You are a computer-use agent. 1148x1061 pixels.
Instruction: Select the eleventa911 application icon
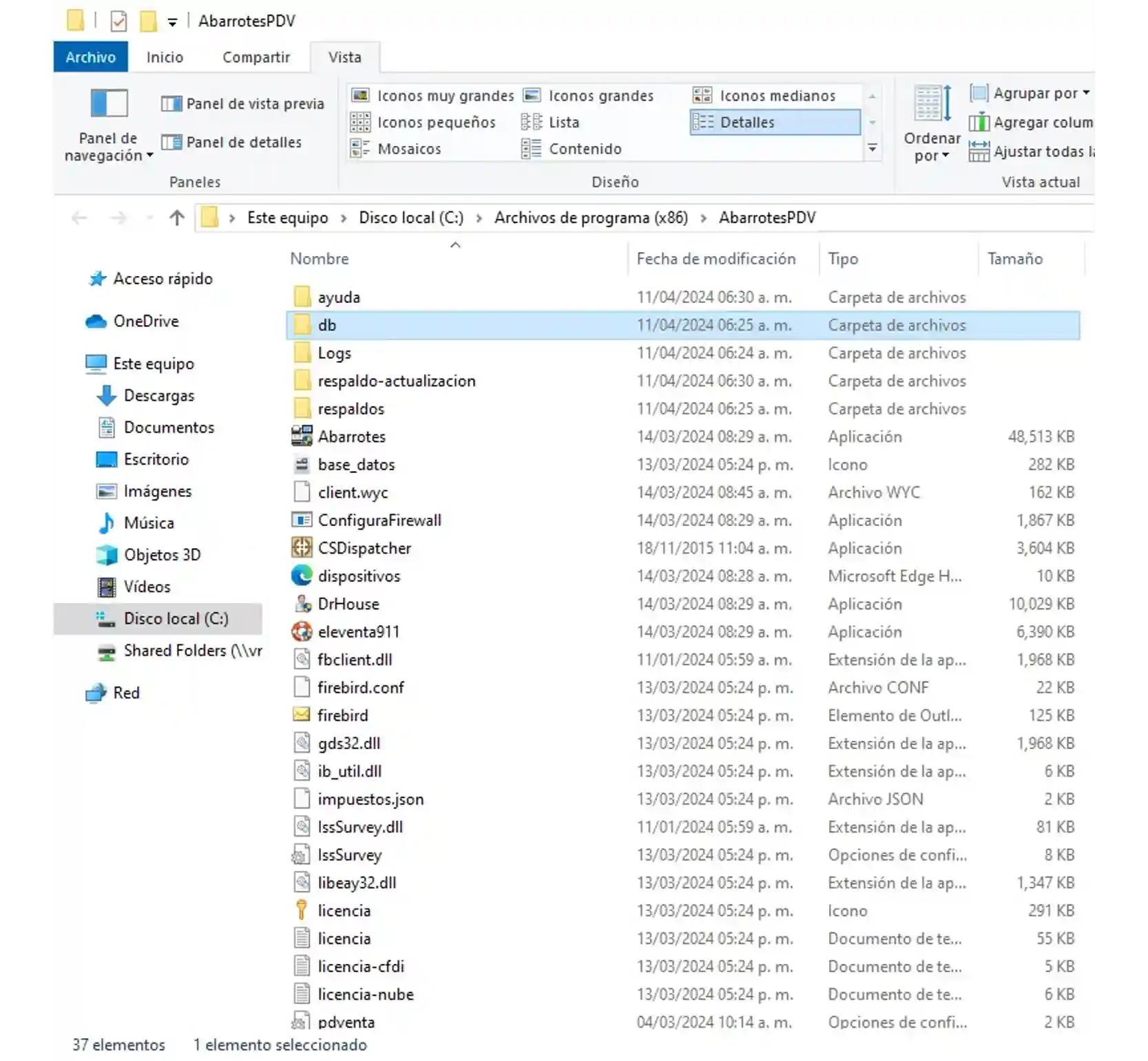[302, 631]
